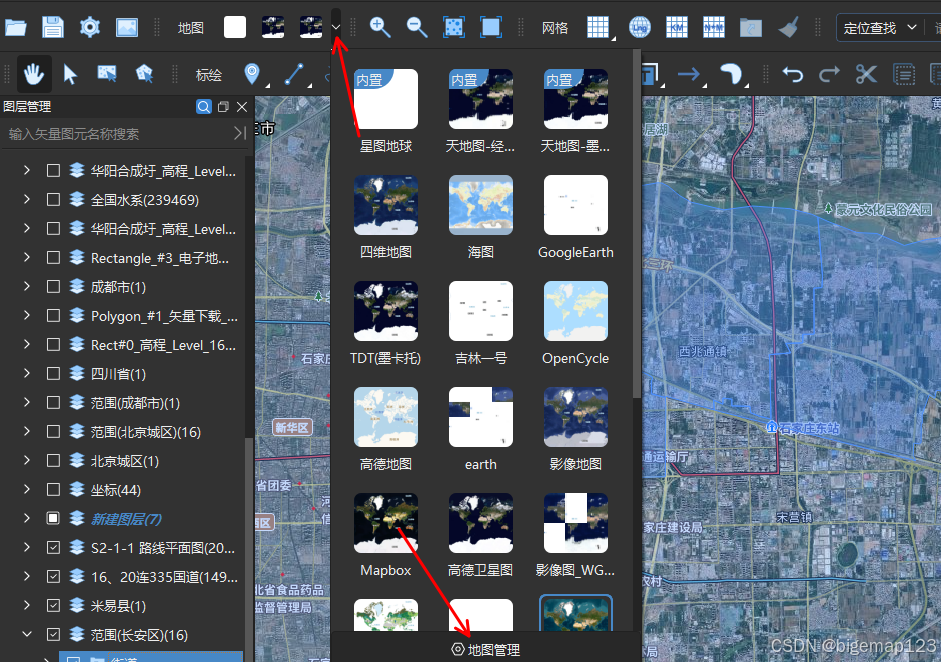Click the map list vertical scrollbar
The height and width of the screenshot is (662, 941).
636,223
